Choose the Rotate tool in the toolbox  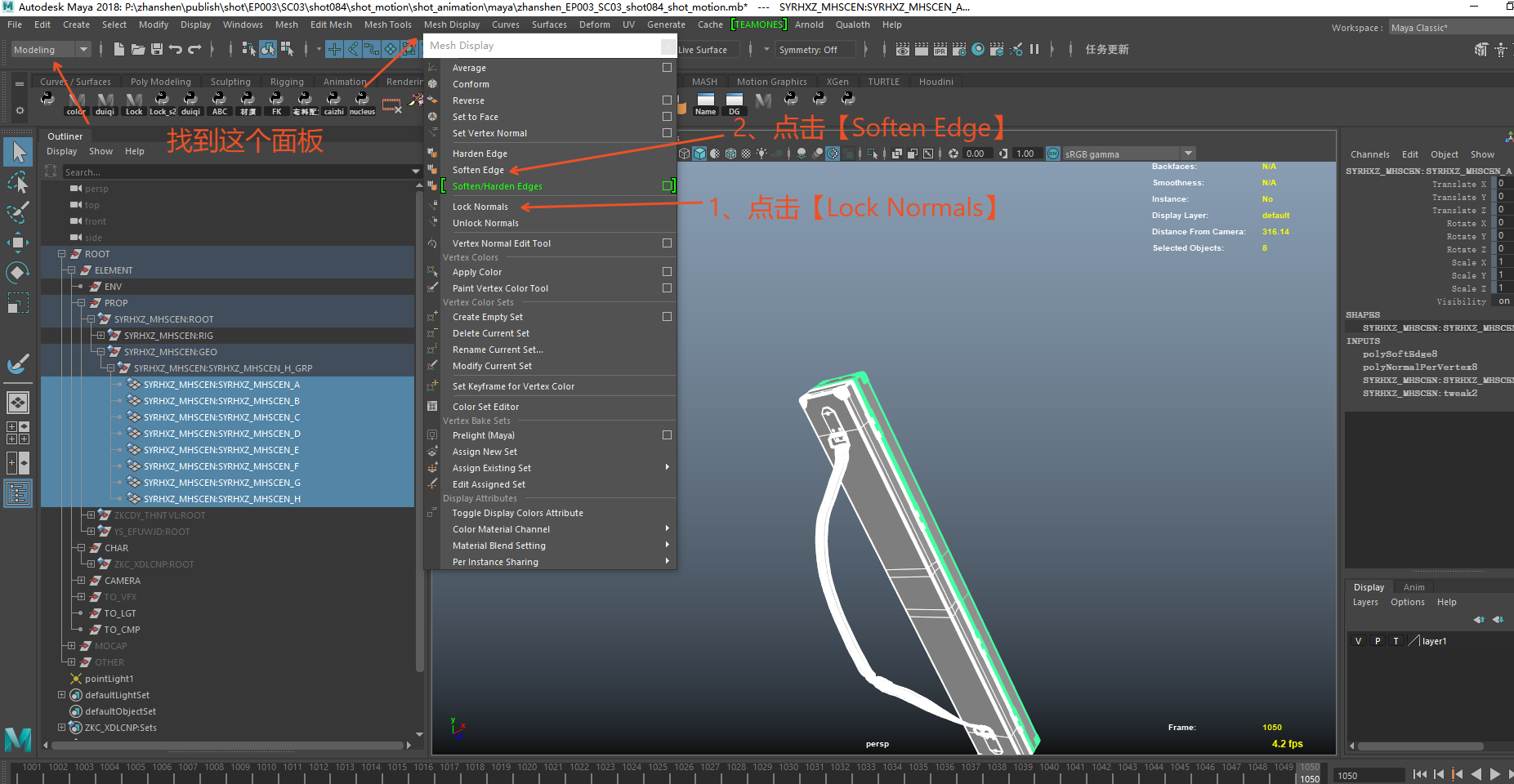[x=18, y=272]
